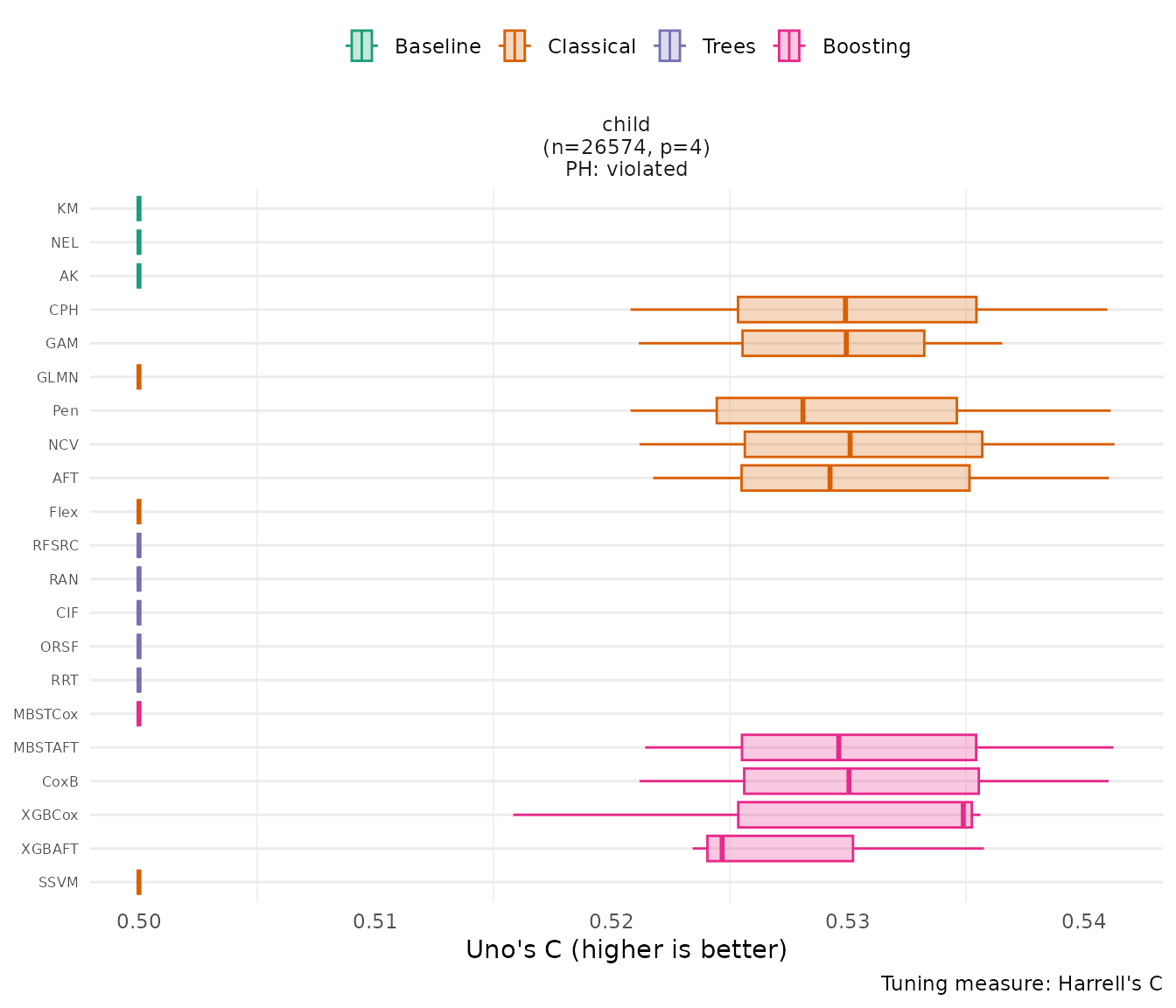Click the SSVM marker bar
The image size is (1176, 1008).
[139, 882]
